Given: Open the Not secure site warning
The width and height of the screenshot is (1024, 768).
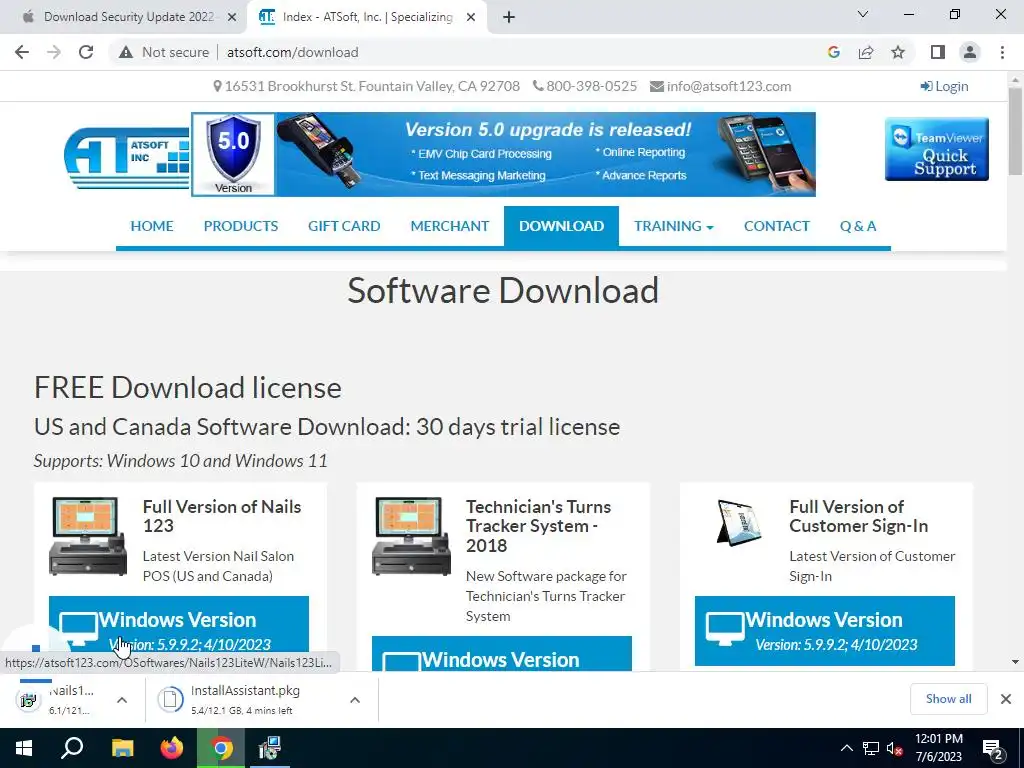Looking at the screenshot, I should point(164,52).
